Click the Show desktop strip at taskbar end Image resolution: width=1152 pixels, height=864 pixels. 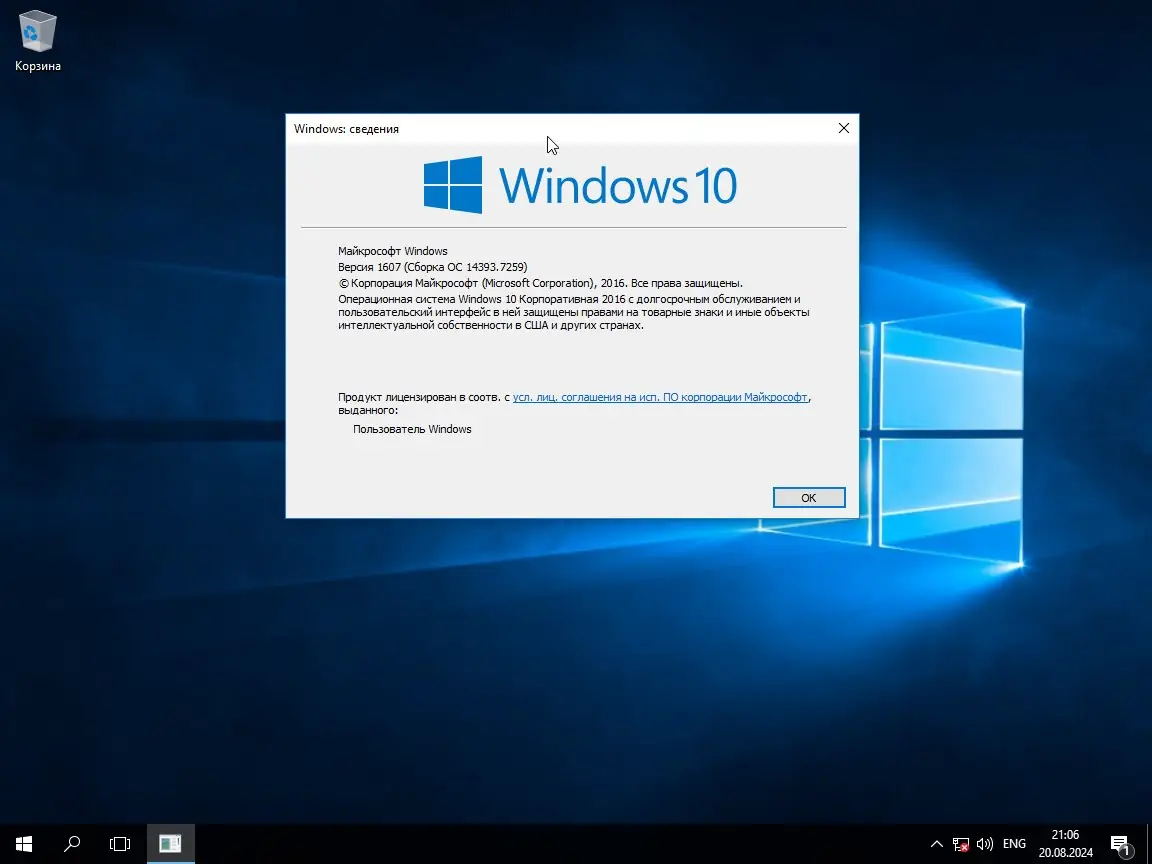click(x=1148, y=843)
